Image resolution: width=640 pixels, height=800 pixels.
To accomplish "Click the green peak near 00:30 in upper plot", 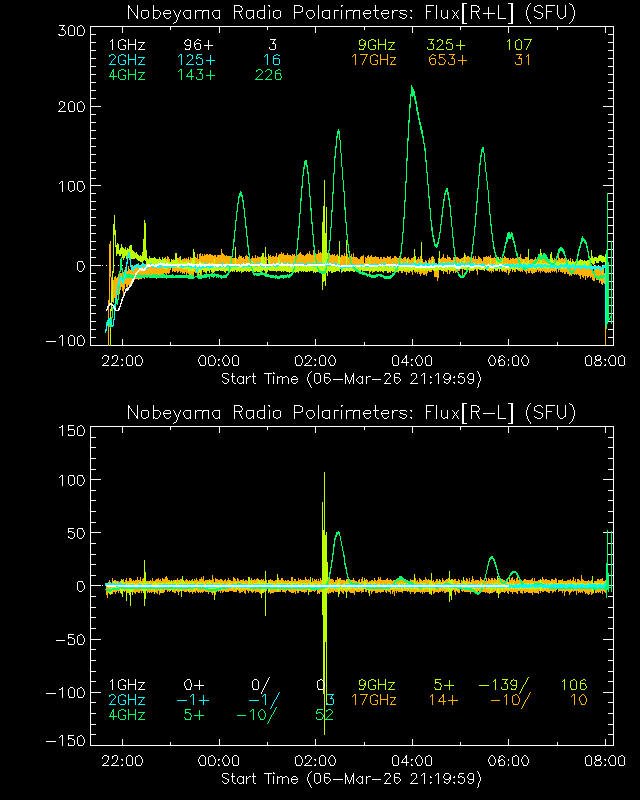I will [240, 194].
